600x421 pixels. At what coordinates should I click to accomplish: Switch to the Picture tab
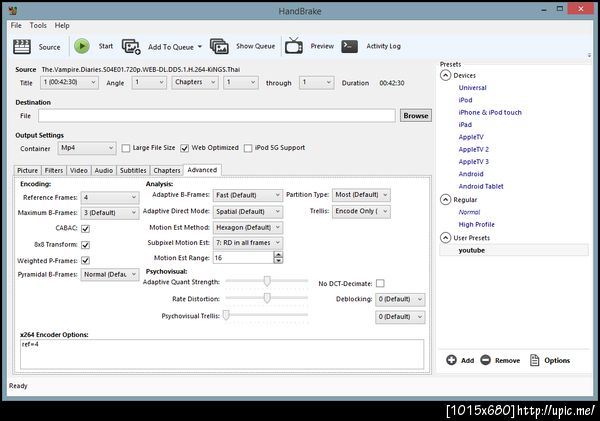coord(28,170)
